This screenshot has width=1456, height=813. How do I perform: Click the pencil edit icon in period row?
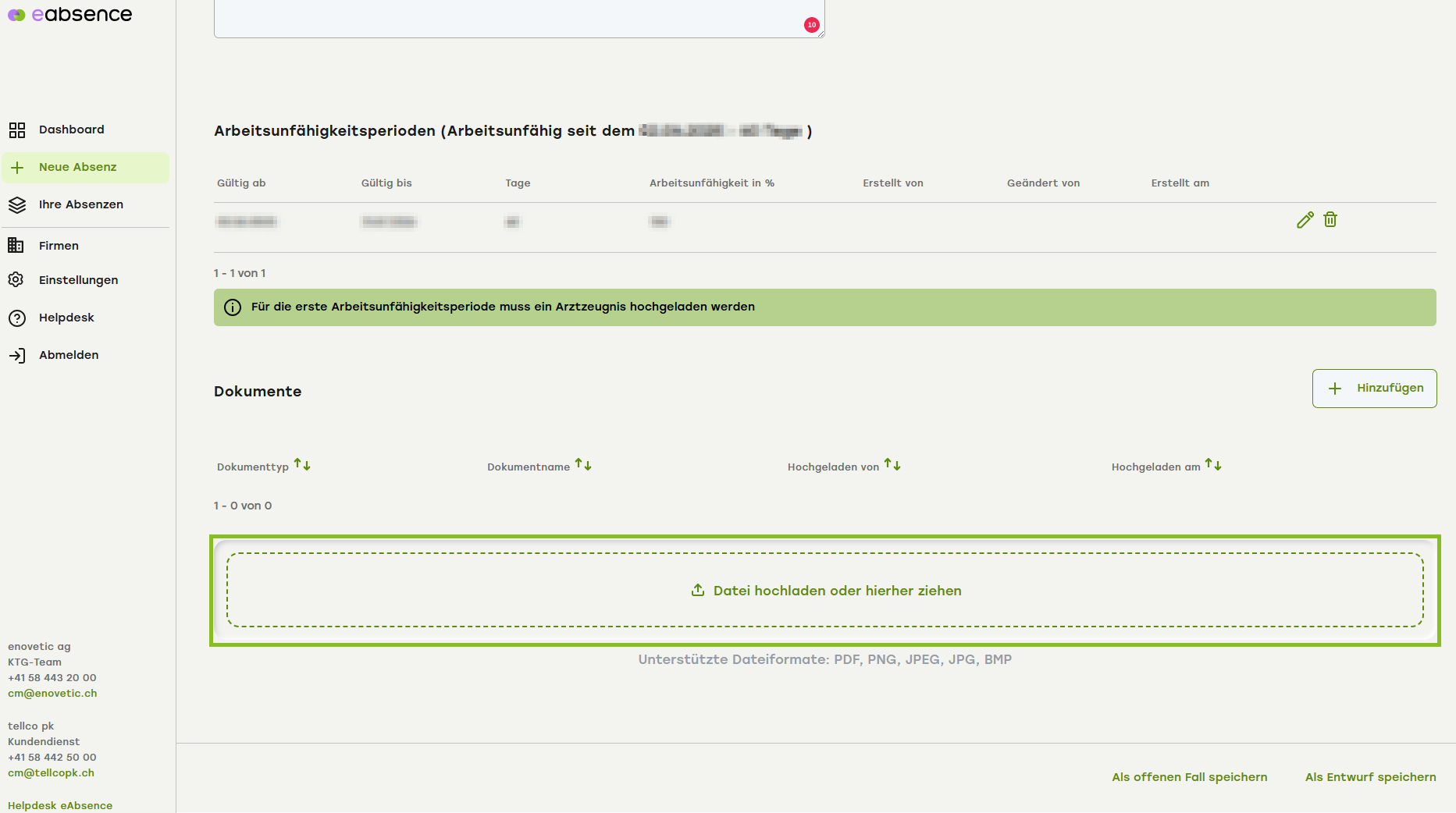(x=1305, y=220)
